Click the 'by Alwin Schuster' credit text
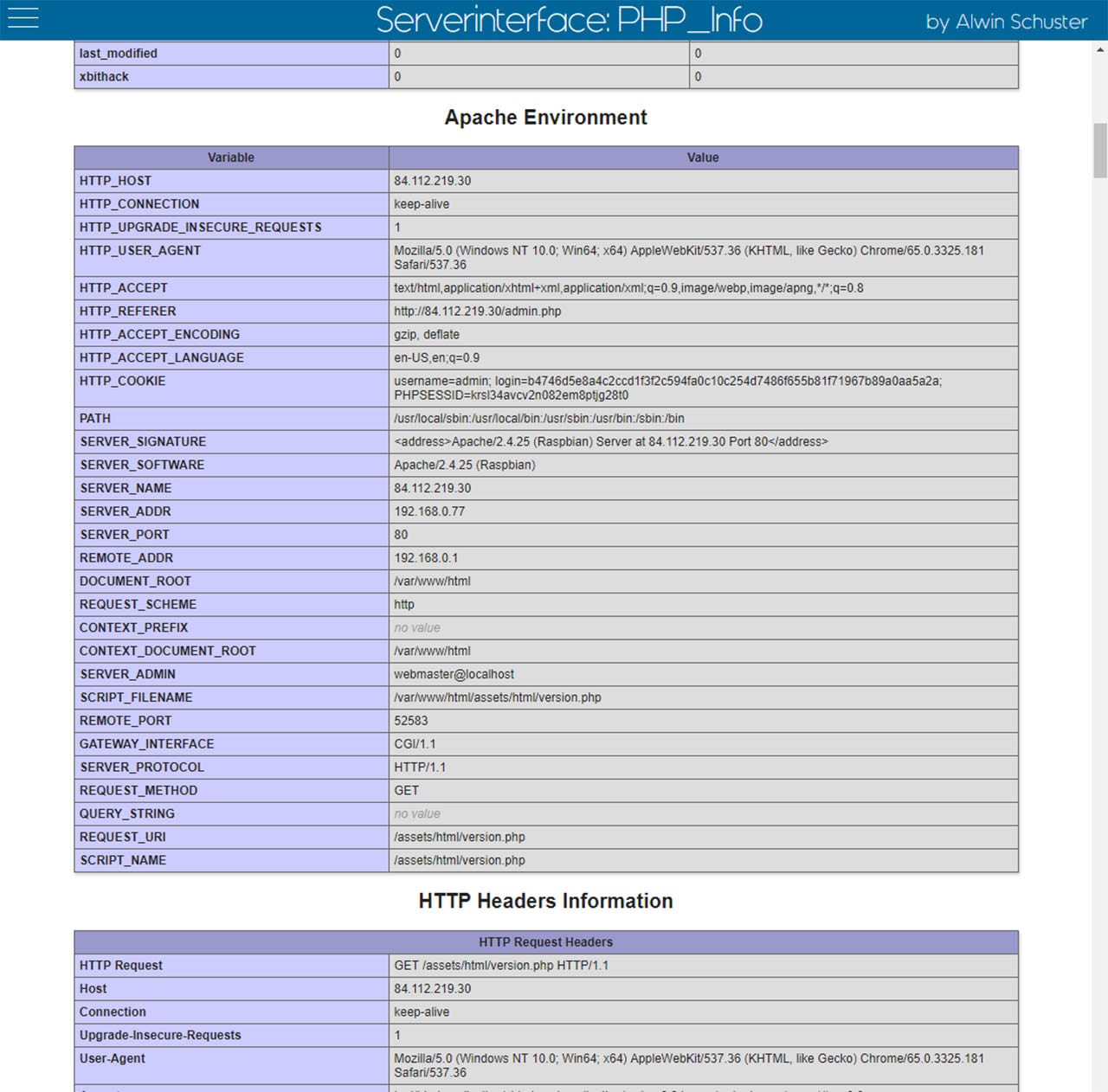This screenshot has height=1092, width=1108. pyautogui.click(x=1006, y=22)
